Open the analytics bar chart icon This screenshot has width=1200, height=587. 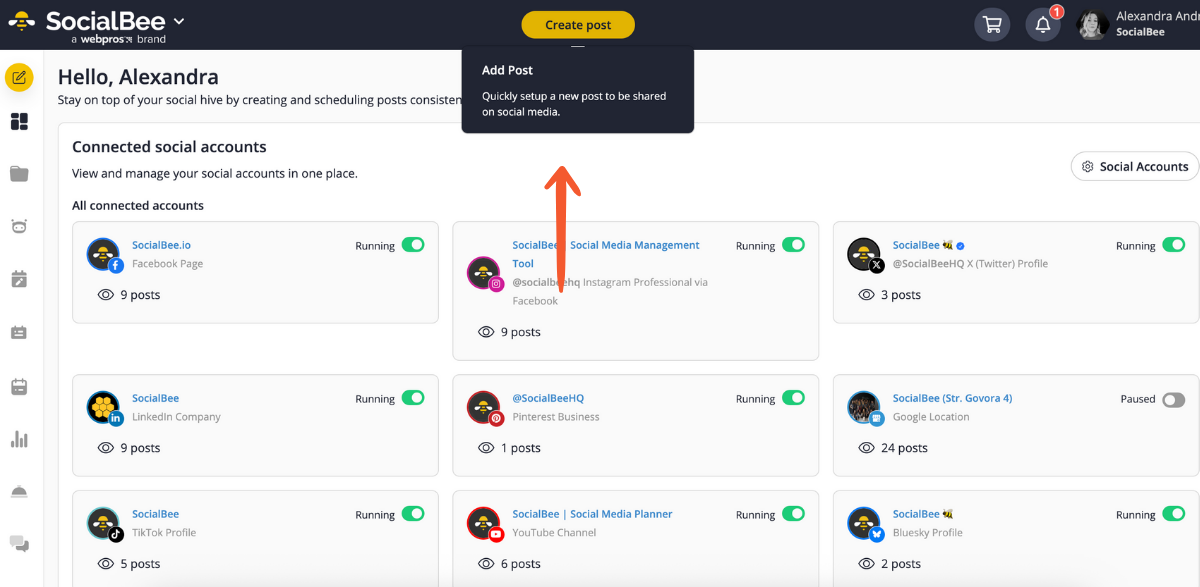[x=19, y=439]
